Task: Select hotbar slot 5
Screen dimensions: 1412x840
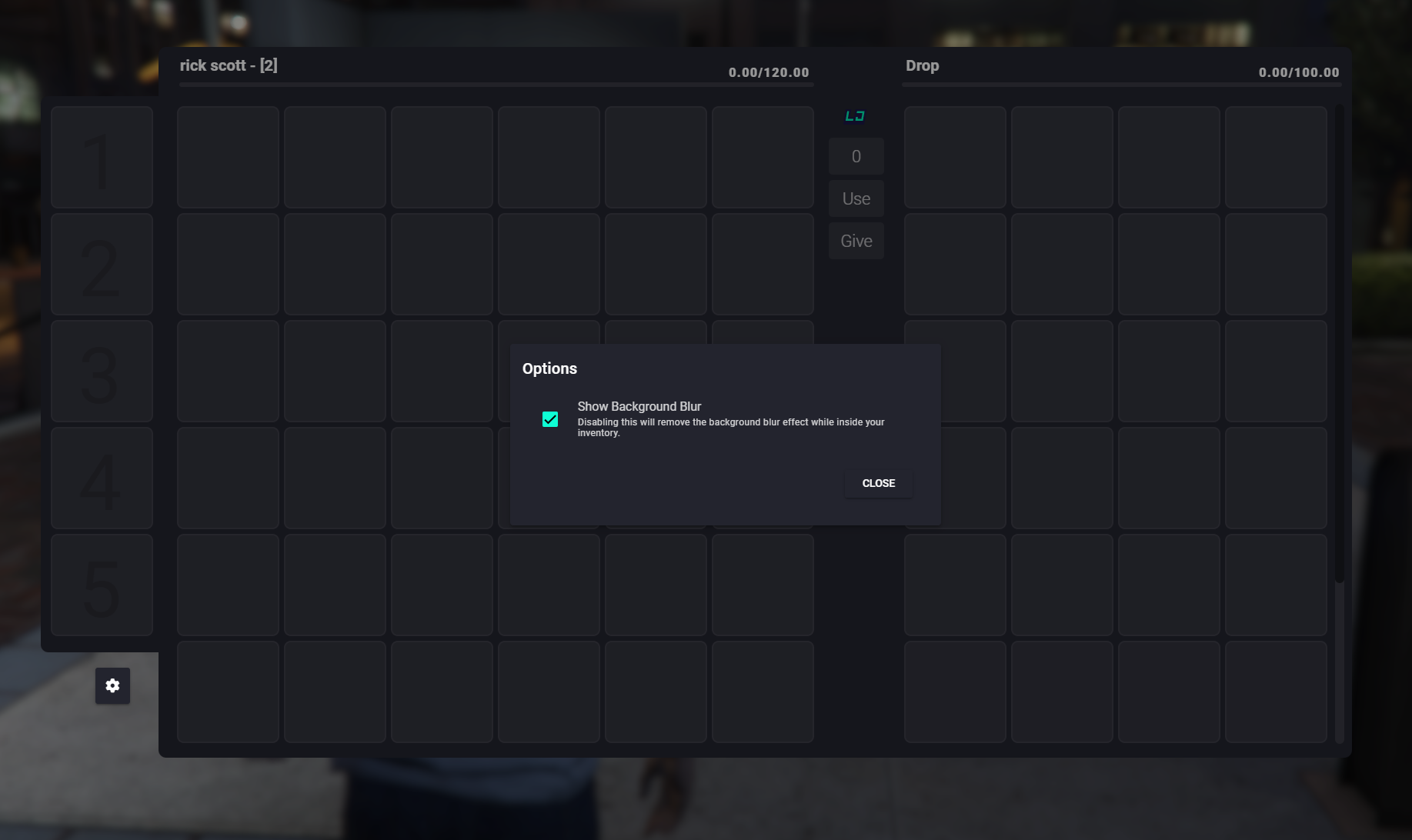Action: click(x=102, y=585)
